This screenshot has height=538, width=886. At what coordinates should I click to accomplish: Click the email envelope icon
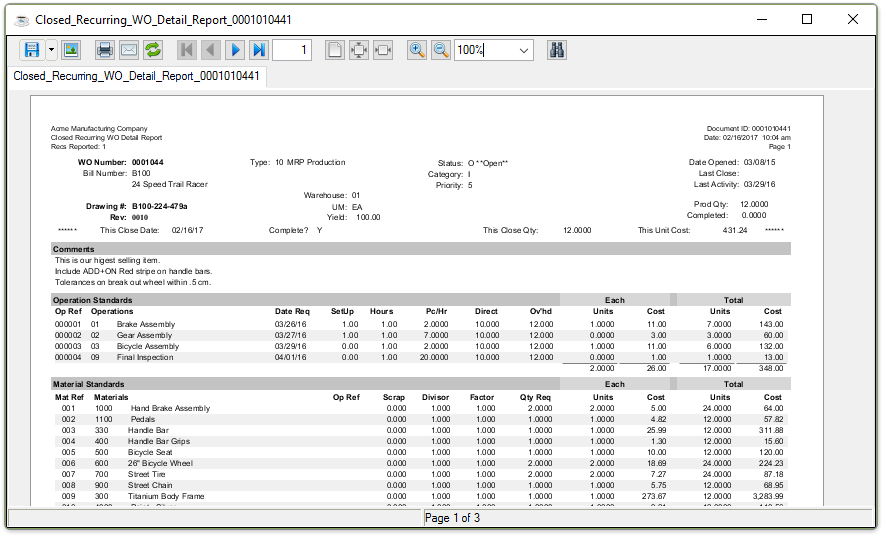tap(129, 50)
